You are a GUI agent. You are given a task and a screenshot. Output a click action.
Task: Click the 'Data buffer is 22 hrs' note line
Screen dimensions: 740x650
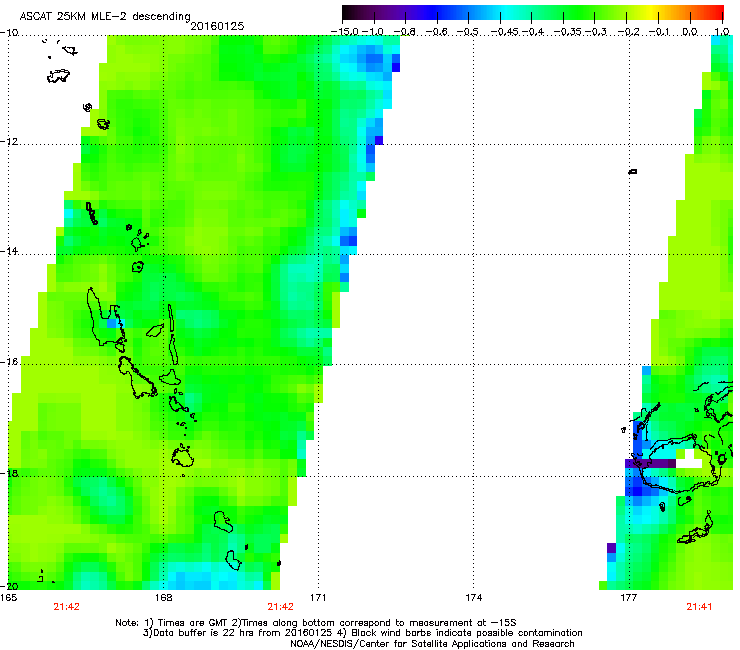[x=362, y=633]
